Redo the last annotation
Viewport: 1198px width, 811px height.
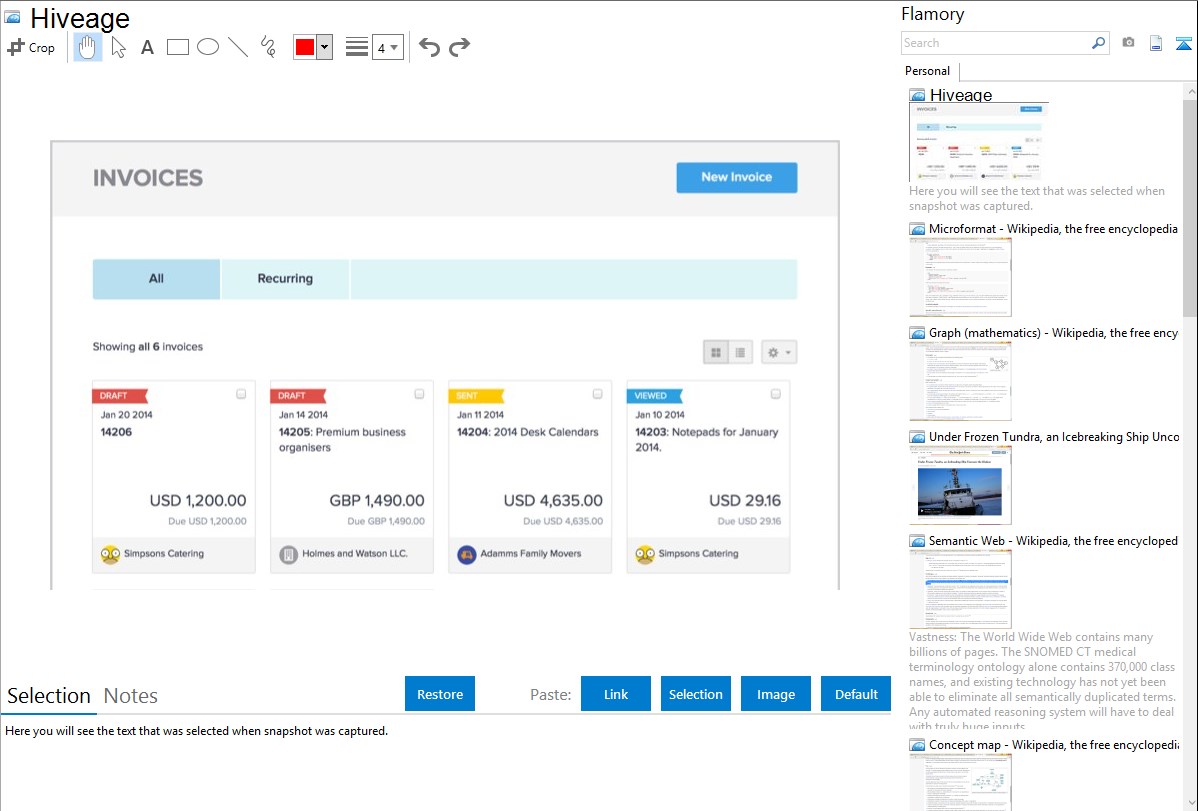(459, 47)
